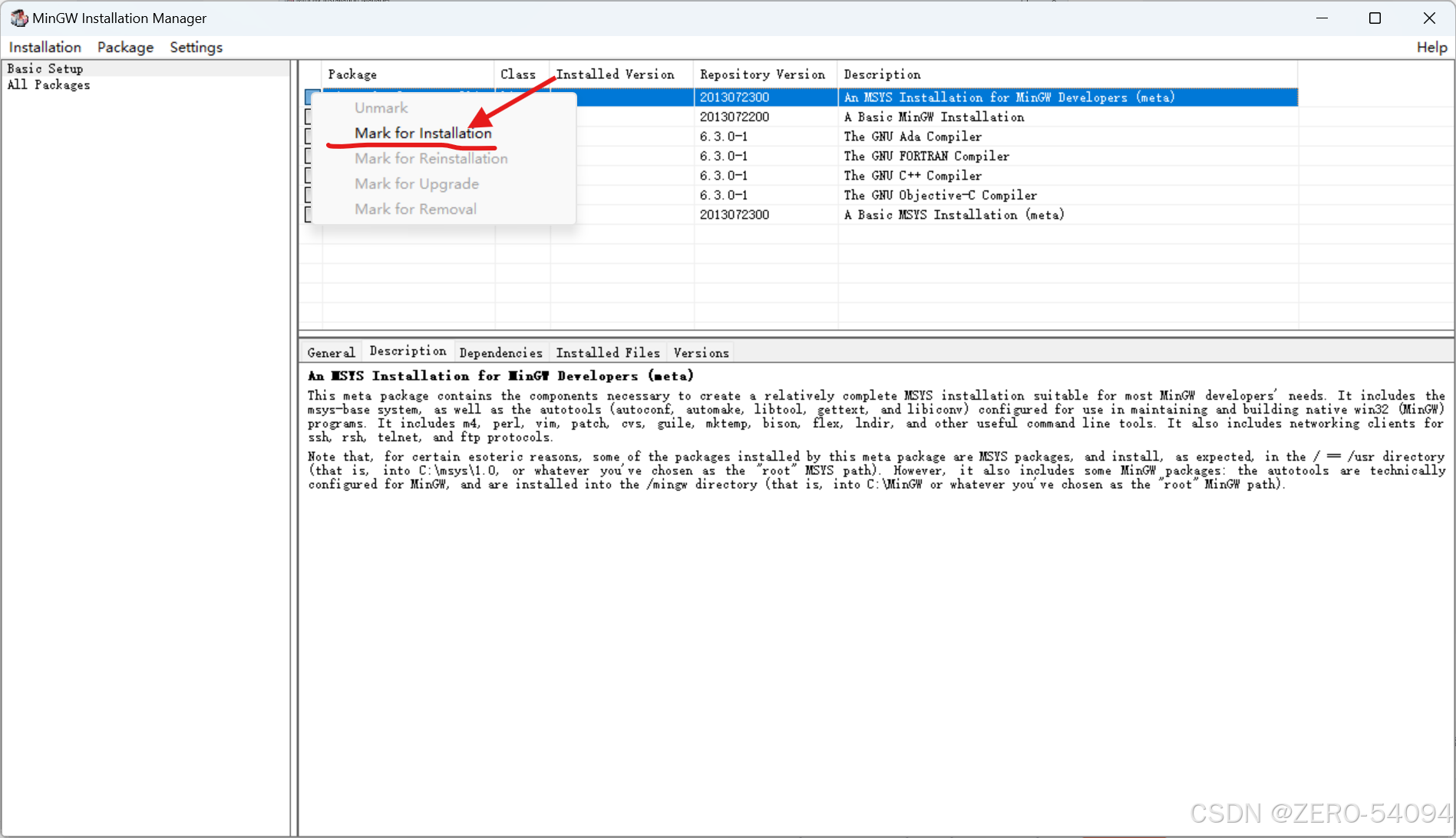Click the Installed Version column header
1456x838 pixels.
click(622, 74)
